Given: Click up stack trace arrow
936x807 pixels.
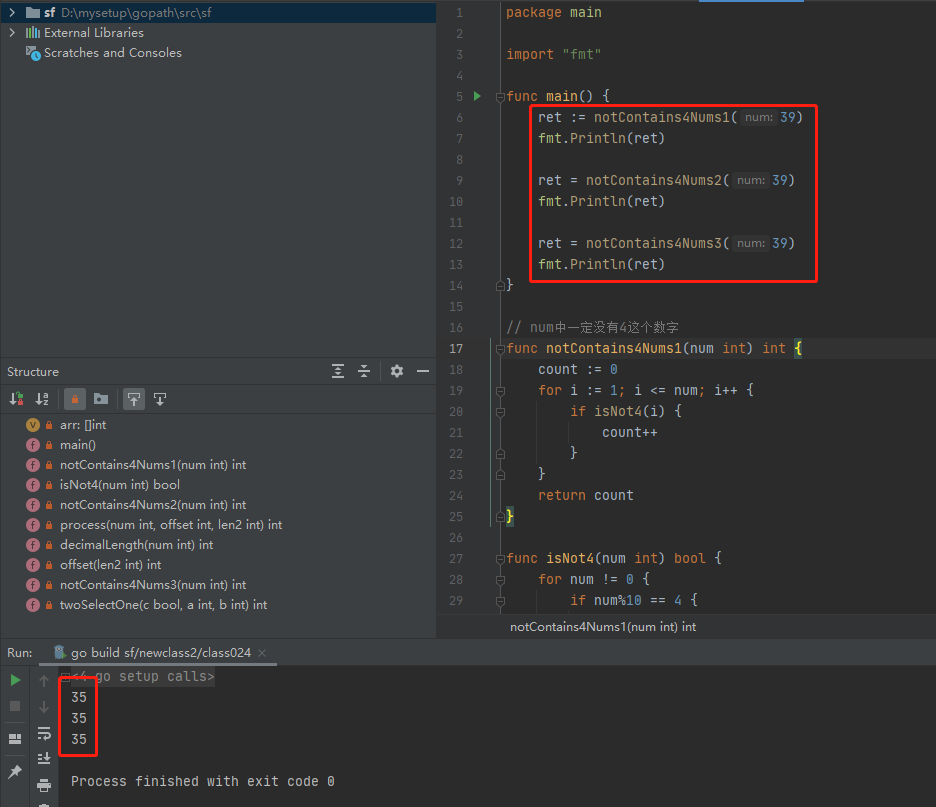Looking at the screenshot, I should click(44, 680).
